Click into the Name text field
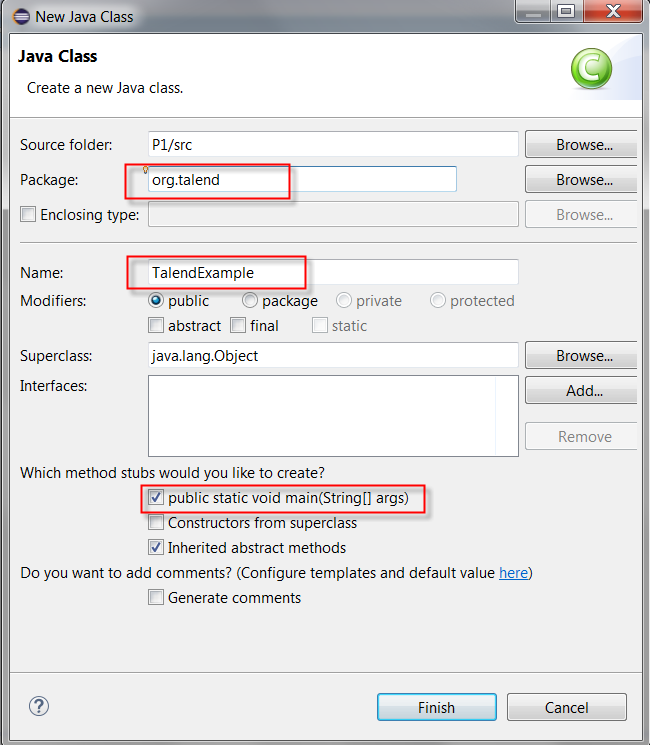Screen dimensions: 650x745 (x=400, y=272)
